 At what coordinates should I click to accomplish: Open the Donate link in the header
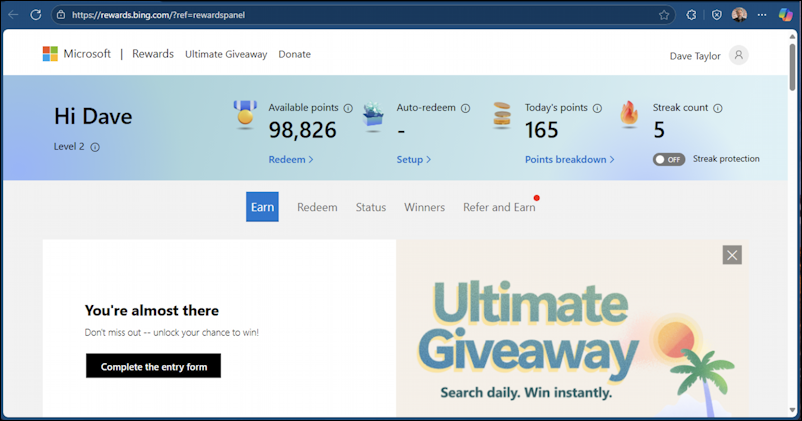click(294, 54)
